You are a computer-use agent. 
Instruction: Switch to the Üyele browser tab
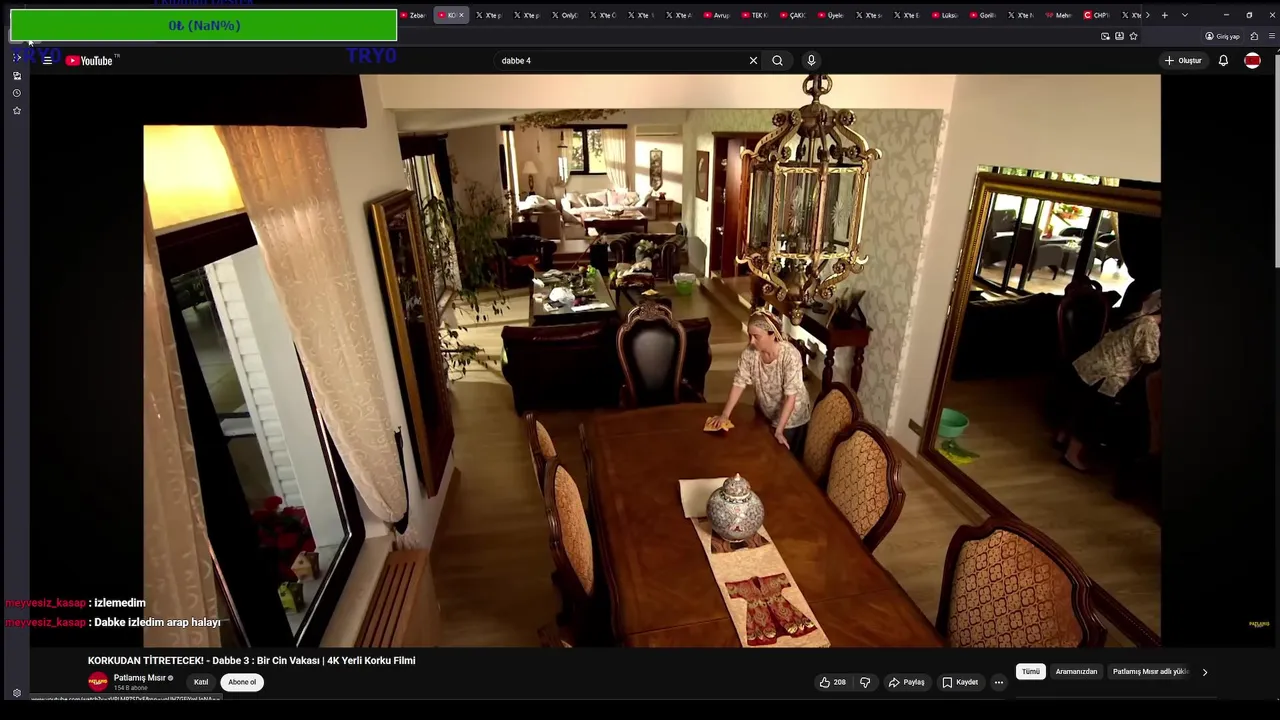831,15
